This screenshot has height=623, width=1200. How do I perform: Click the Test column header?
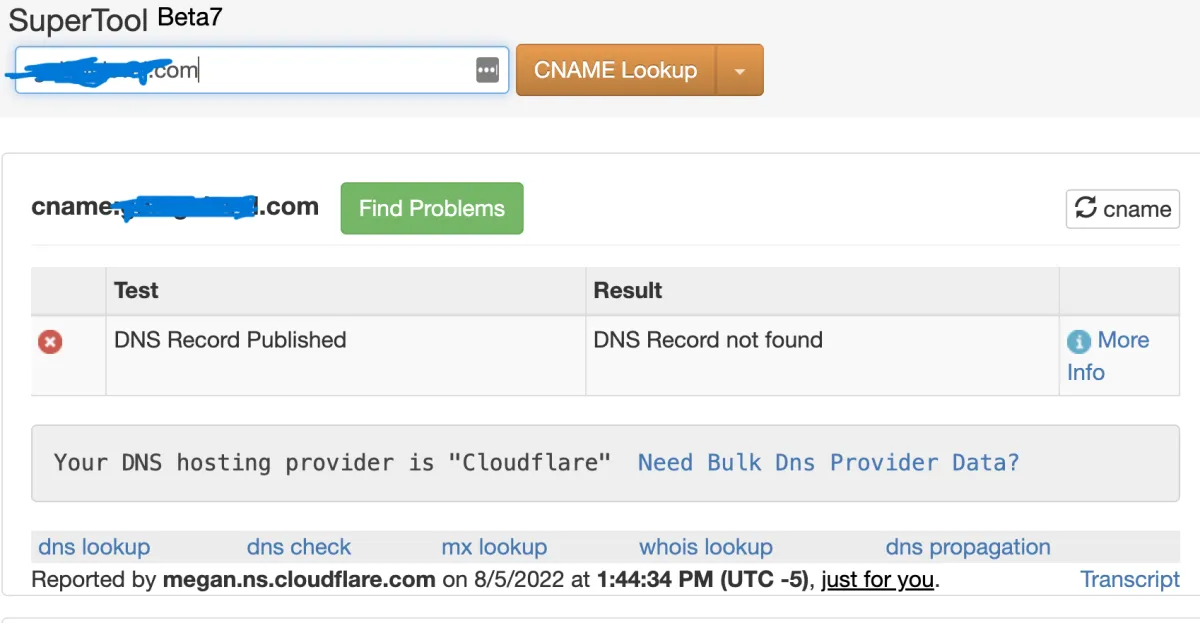click(x=136, y=291)
